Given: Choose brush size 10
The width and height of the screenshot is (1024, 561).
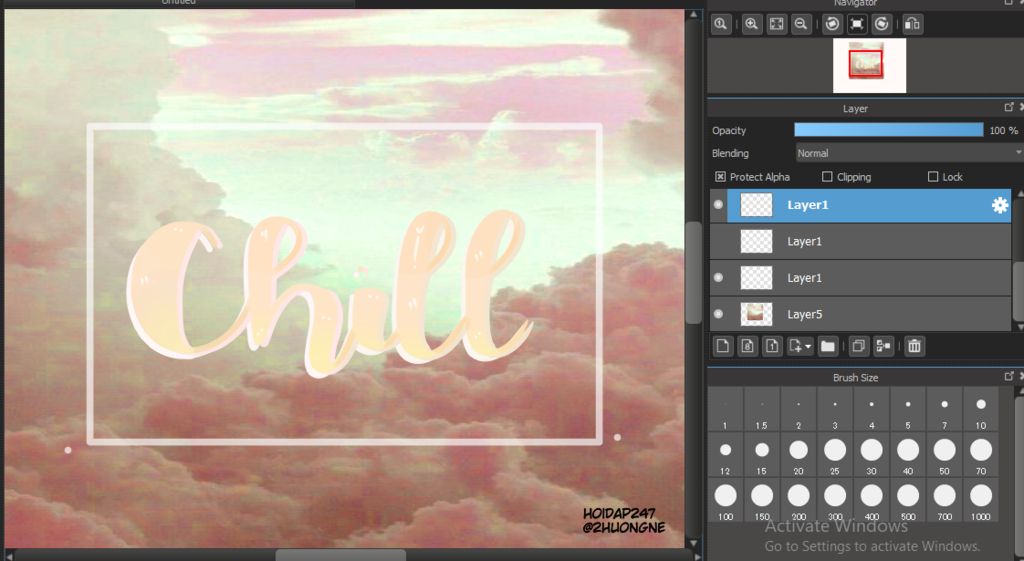Looking at the screenshot, I should pyautogui.click(x=981, y=410).
